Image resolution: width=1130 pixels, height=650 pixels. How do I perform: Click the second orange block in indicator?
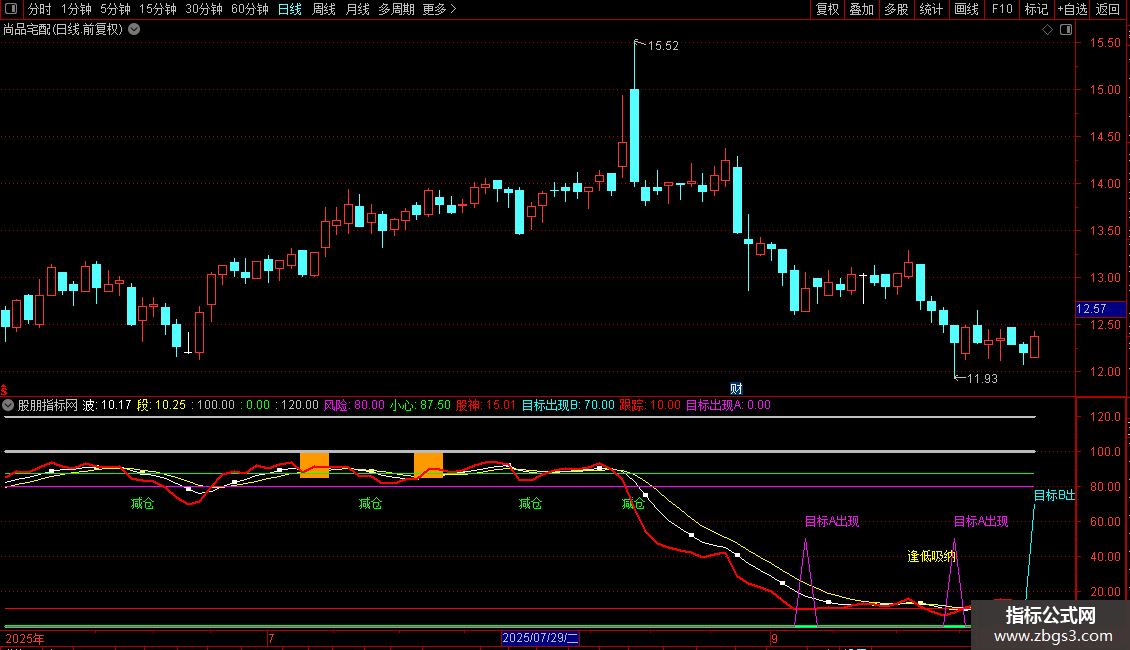(x=428, y=465)
